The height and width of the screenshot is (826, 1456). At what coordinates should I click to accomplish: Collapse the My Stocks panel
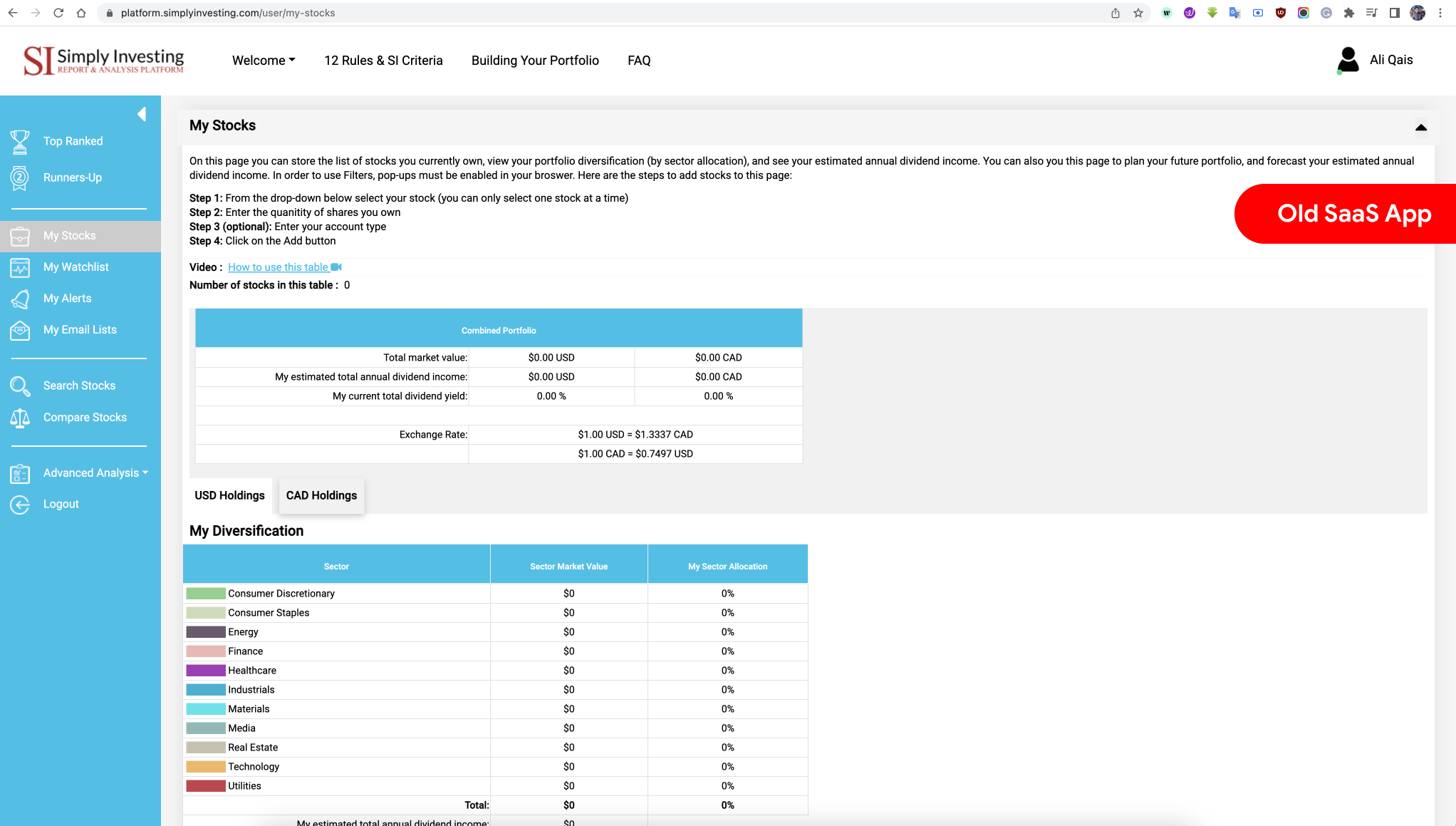1420,128
